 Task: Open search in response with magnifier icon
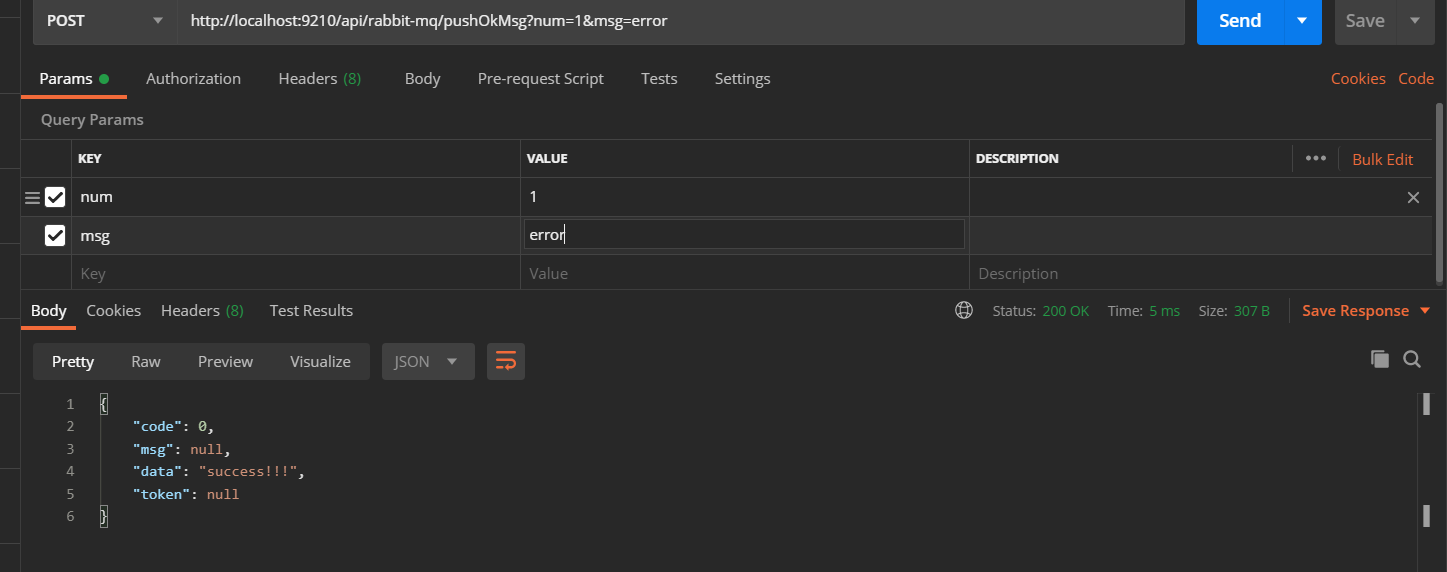1412,360
